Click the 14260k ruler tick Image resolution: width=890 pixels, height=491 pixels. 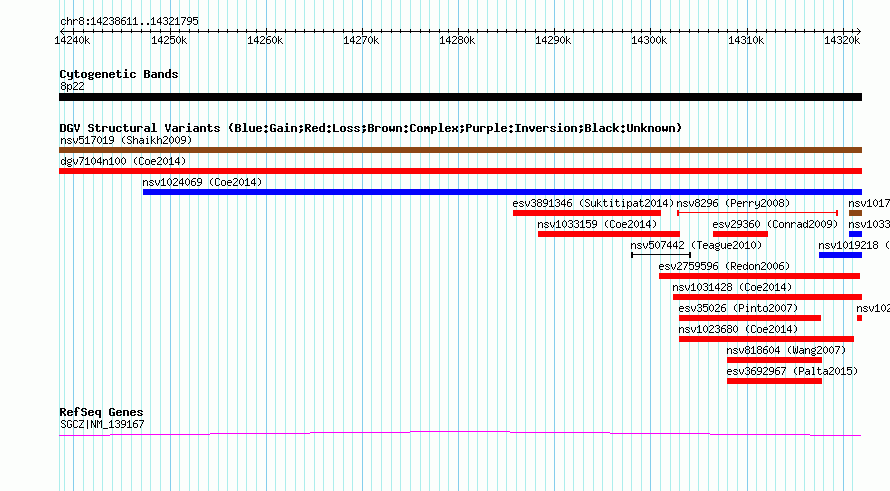(x=265, y=40)
